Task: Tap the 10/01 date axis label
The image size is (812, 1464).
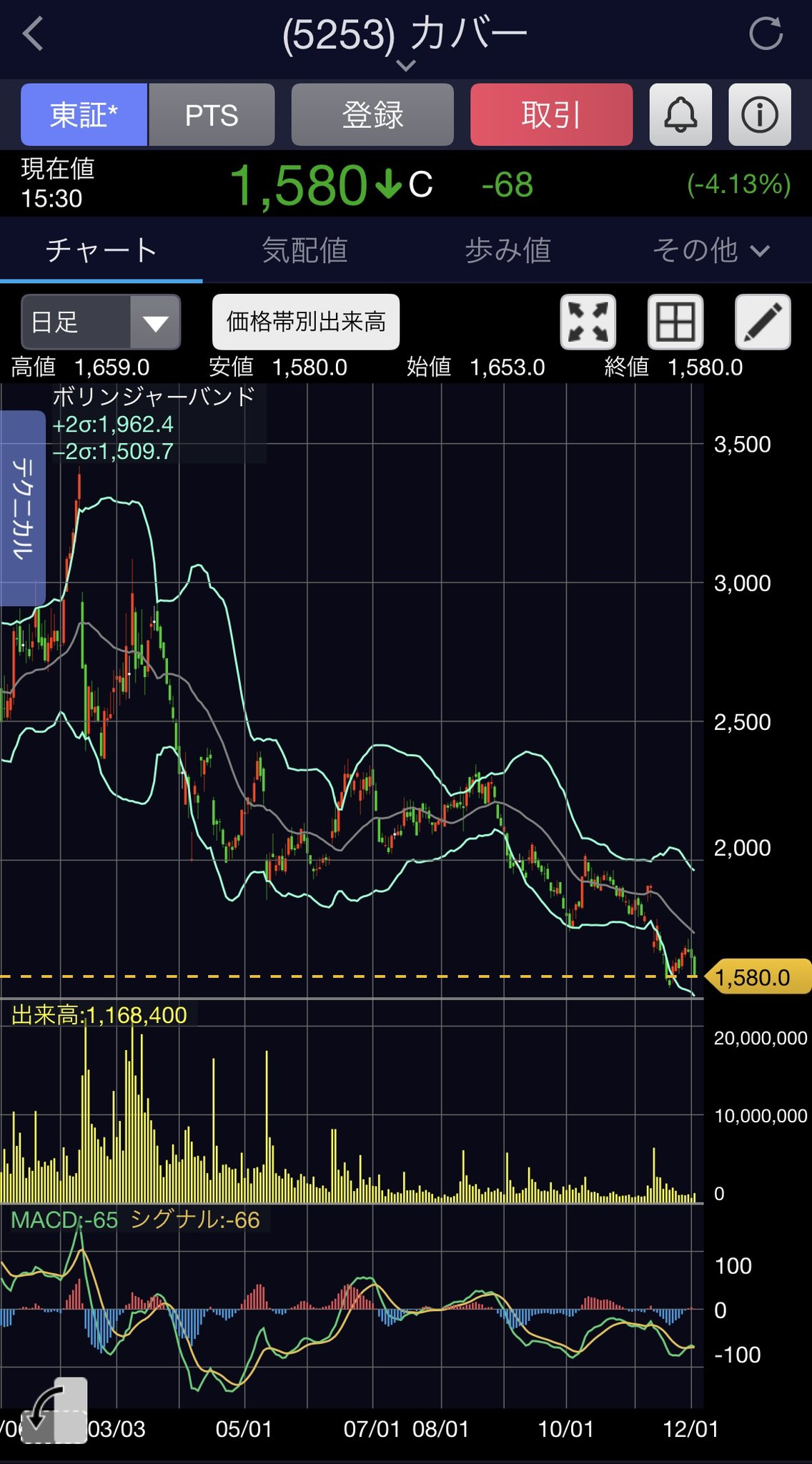Action: [x=565, y=1429]
